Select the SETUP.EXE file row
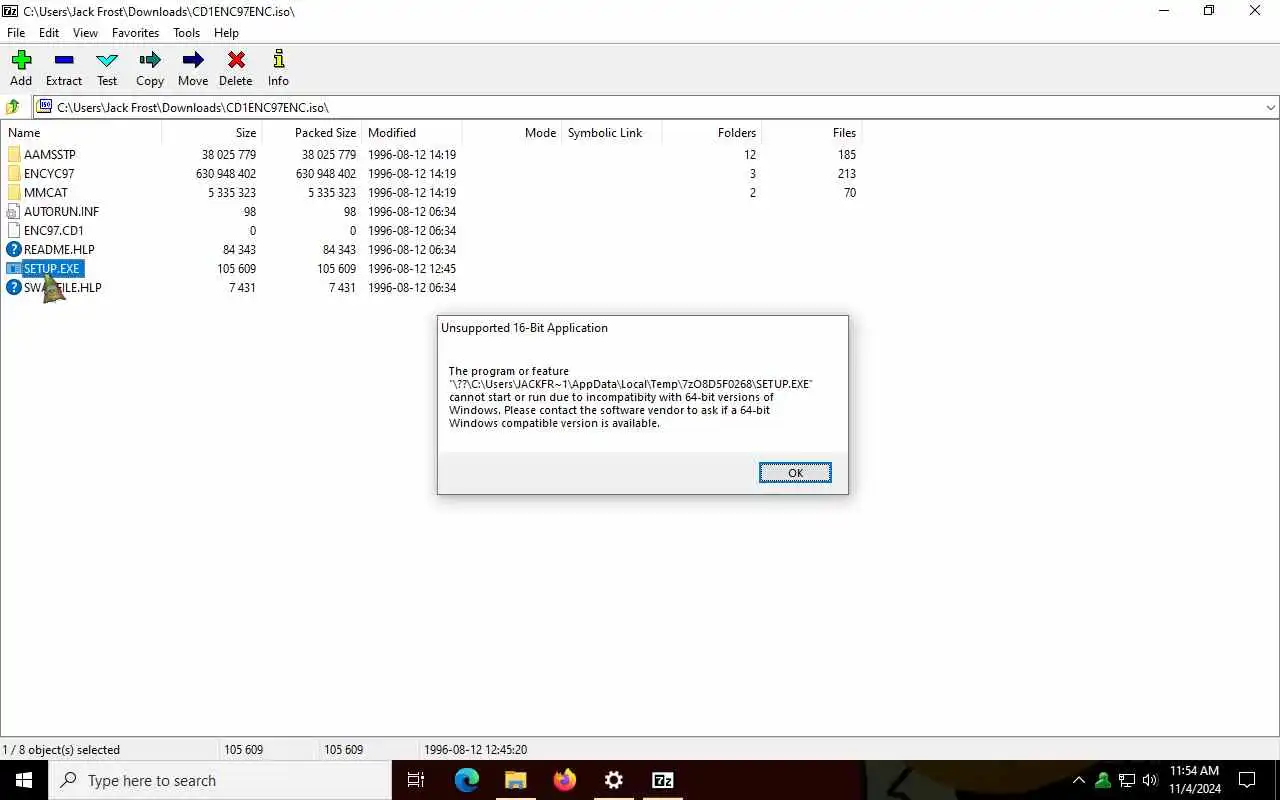Viewport: 1280px width, 800px height. pyautogui.click(x=431, y=269)
